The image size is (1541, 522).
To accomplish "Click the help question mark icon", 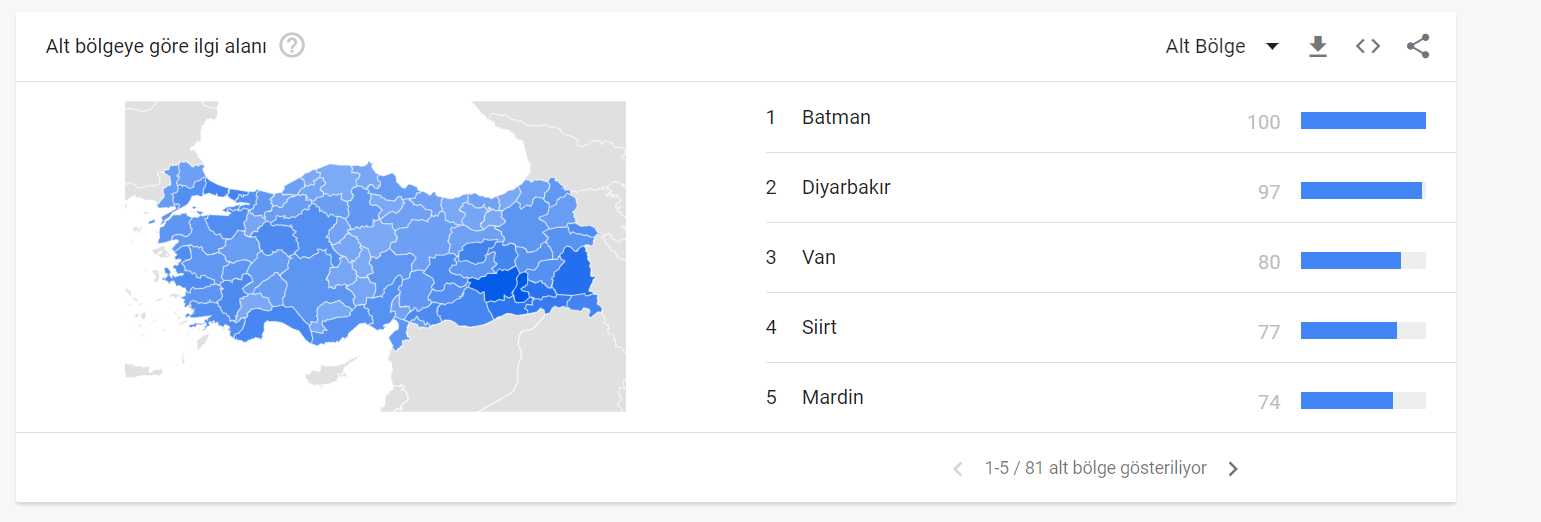I will 292,46.
